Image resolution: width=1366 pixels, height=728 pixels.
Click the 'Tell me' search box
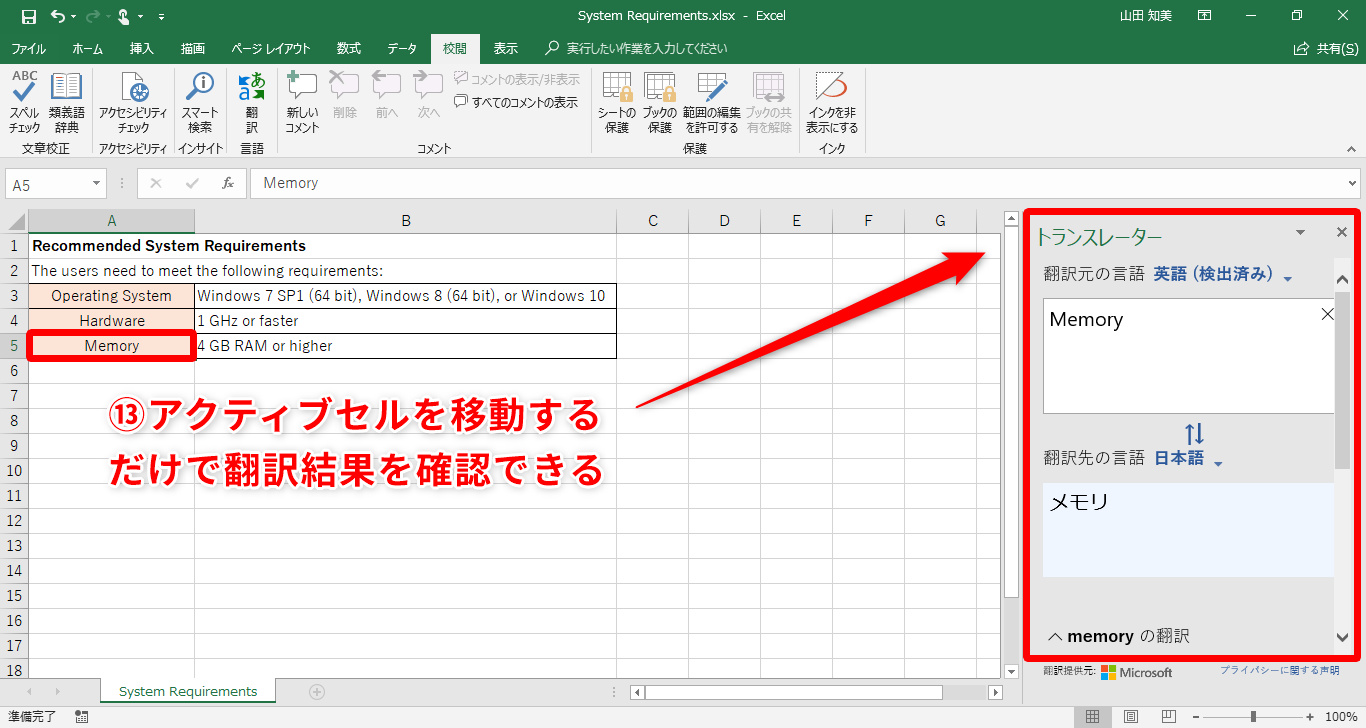click(x=636, y=48)
